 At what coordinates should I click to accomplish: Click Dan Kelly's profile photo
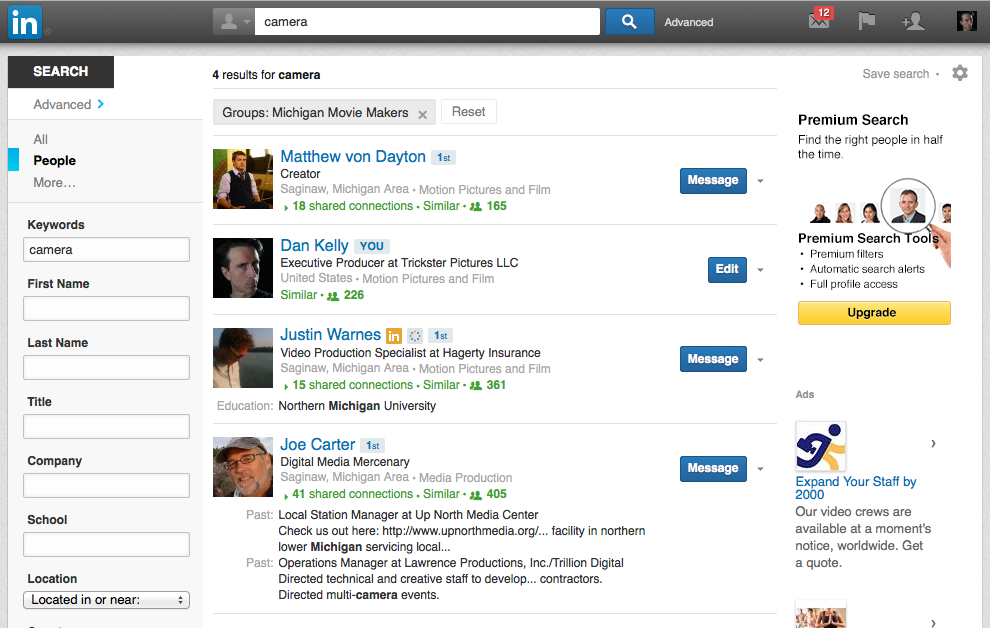(243, 268)
